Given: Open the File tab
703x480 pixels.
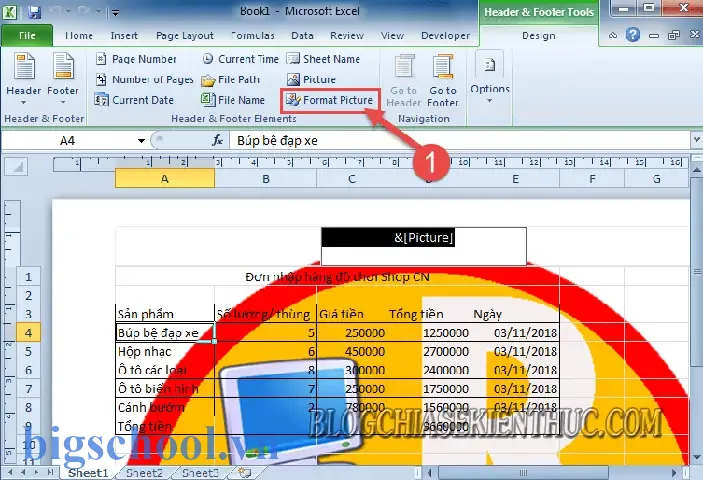Looking at the screenshot, I should (x=27, y=35).
